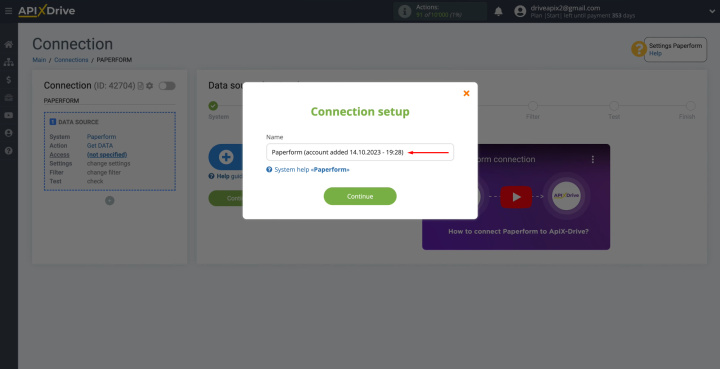Click change filter text
Screen dimensions: 720x369
tap(104, 173)
